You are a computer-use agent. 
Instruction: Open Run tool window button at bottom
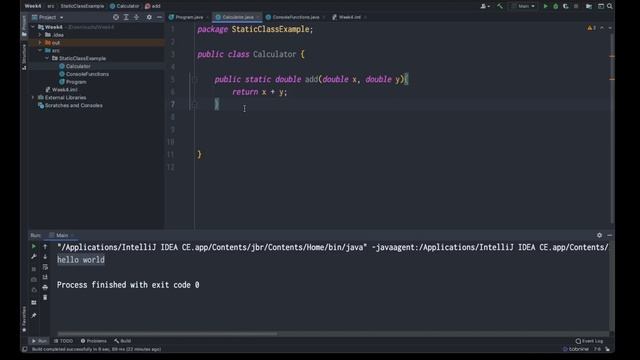(x=39, y=341)
